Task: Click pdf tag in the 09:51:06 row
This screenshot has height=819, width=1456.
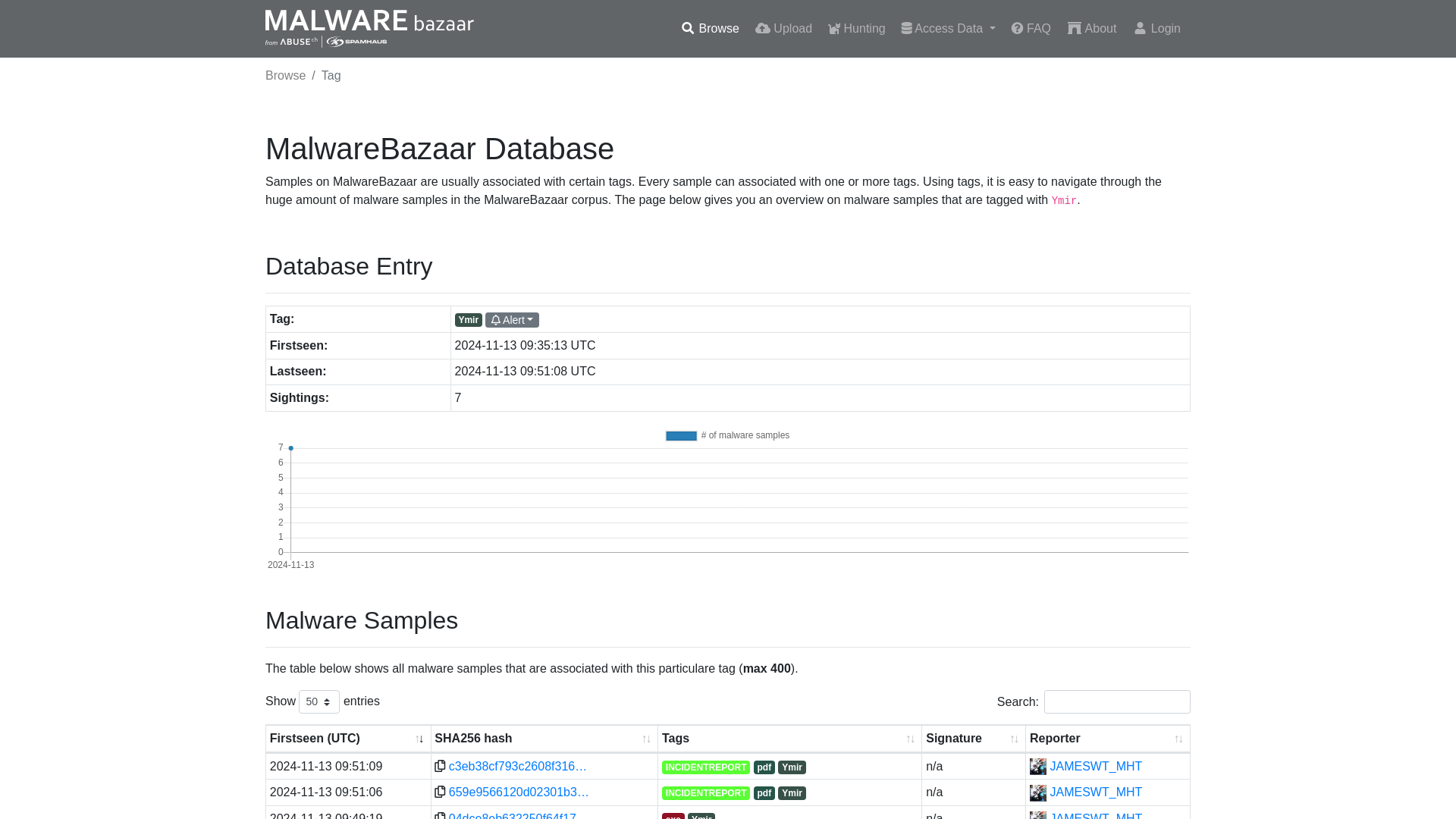Action: [764, 793]
